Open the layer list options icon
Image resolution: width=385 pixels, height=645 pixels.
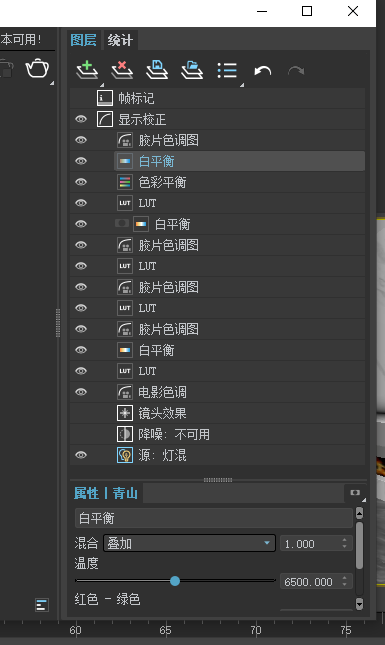227,70
